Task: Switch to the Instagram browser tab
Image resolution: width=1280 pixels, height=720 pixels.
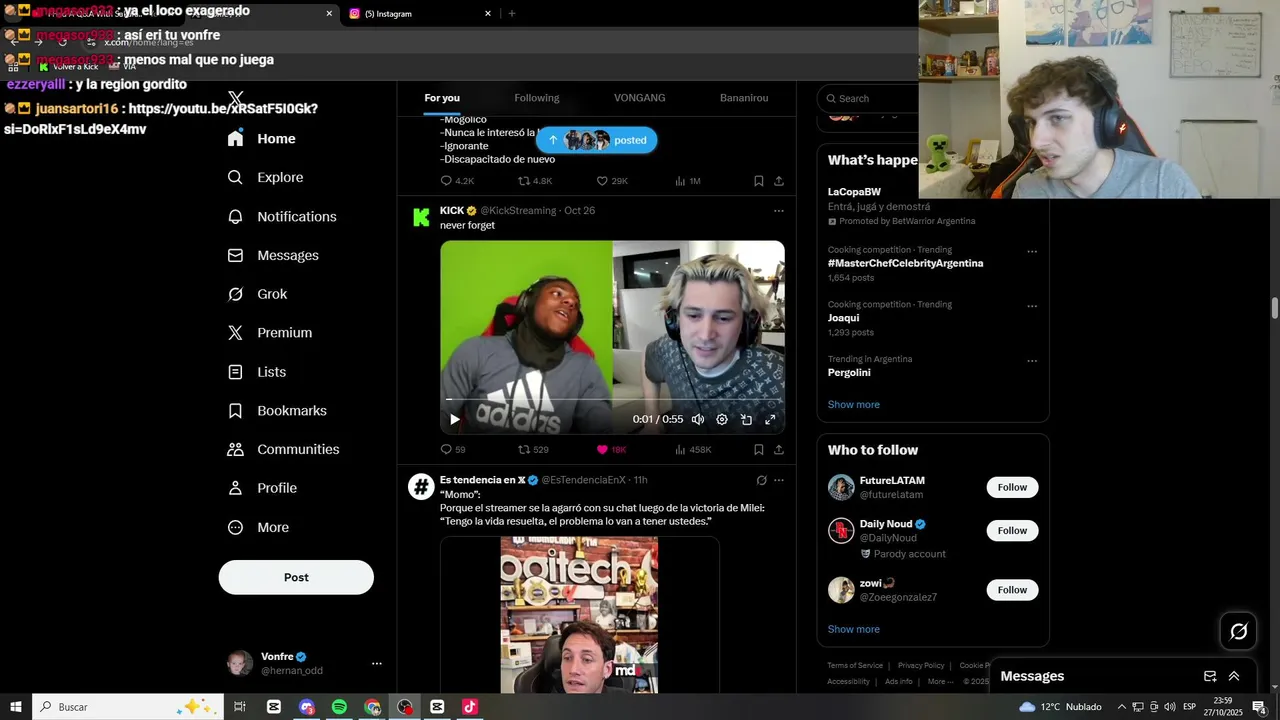Action: (x=418, y=14)
